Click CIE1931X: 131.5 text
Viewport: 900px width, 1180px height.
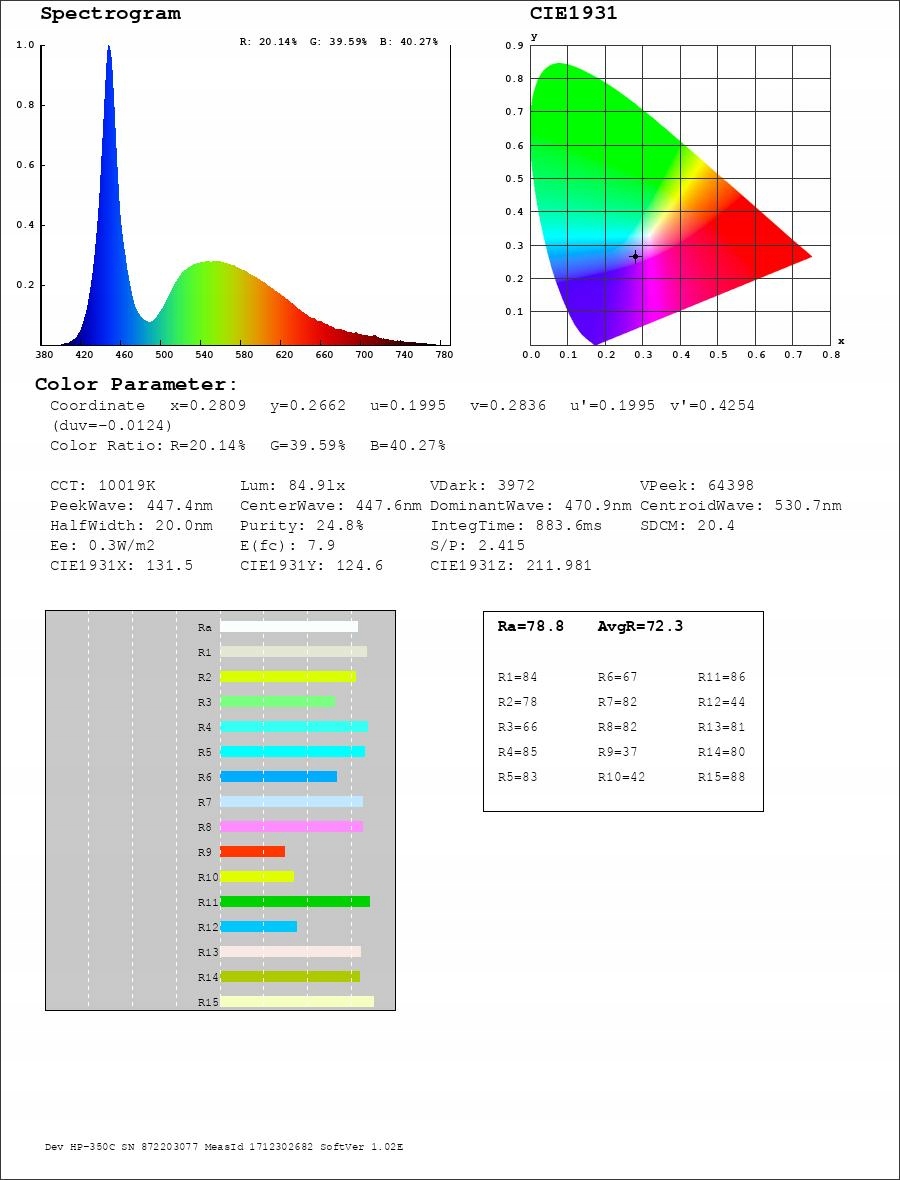point(122,565)
